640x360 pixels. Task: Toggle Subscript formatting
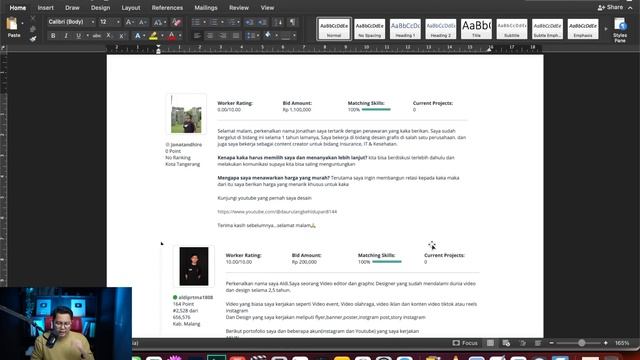click(x=109, y=36)
